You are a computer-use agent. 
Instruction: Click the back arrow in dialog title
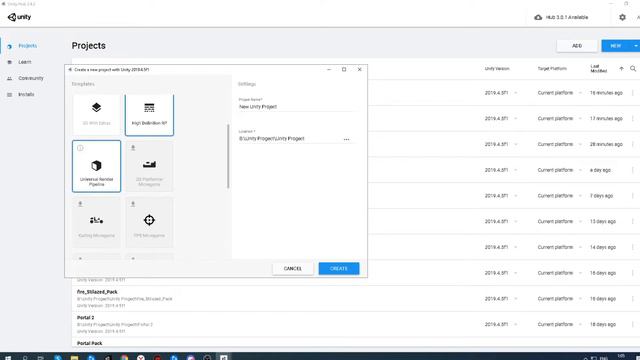pyautogui.click(x=70, y=70)
